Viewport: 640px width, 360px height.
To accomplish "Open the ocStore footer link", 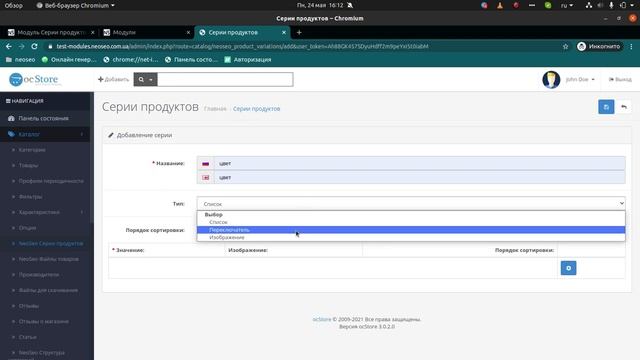I will tap(322, 319).
